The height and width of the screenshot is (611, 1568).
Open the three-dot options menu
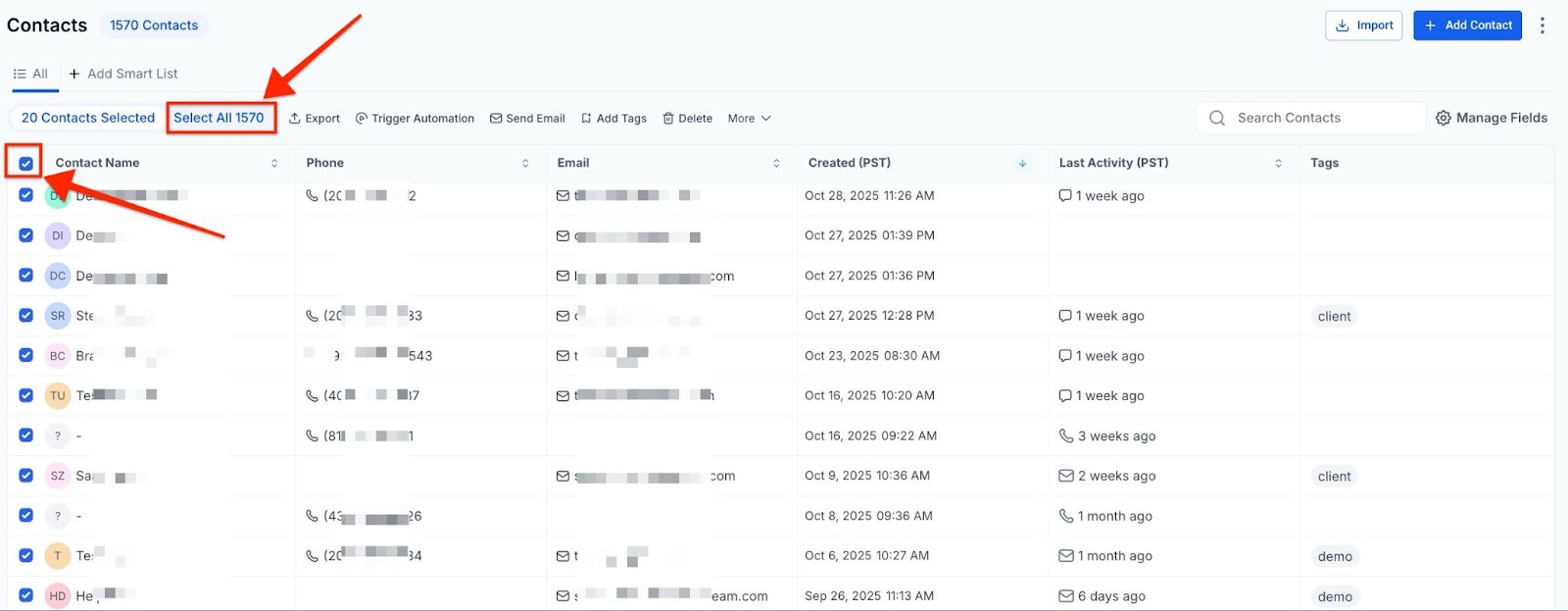coord(1543,25)
